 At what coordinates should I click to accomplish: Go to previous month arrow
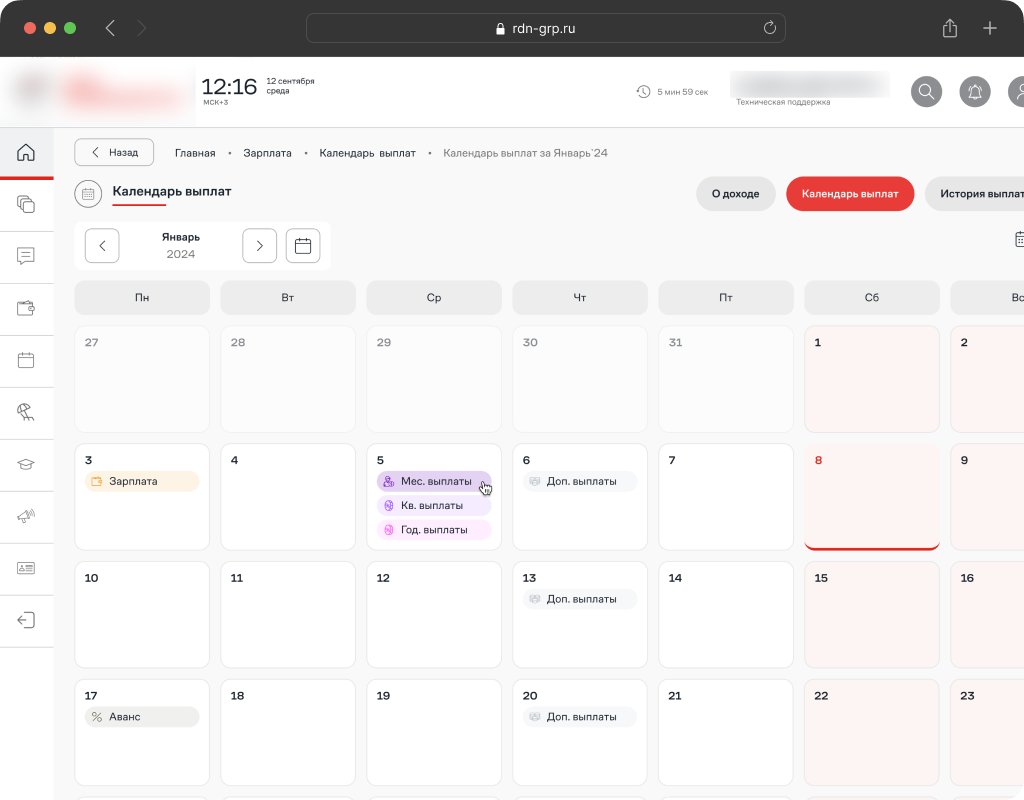pos(102,246)
